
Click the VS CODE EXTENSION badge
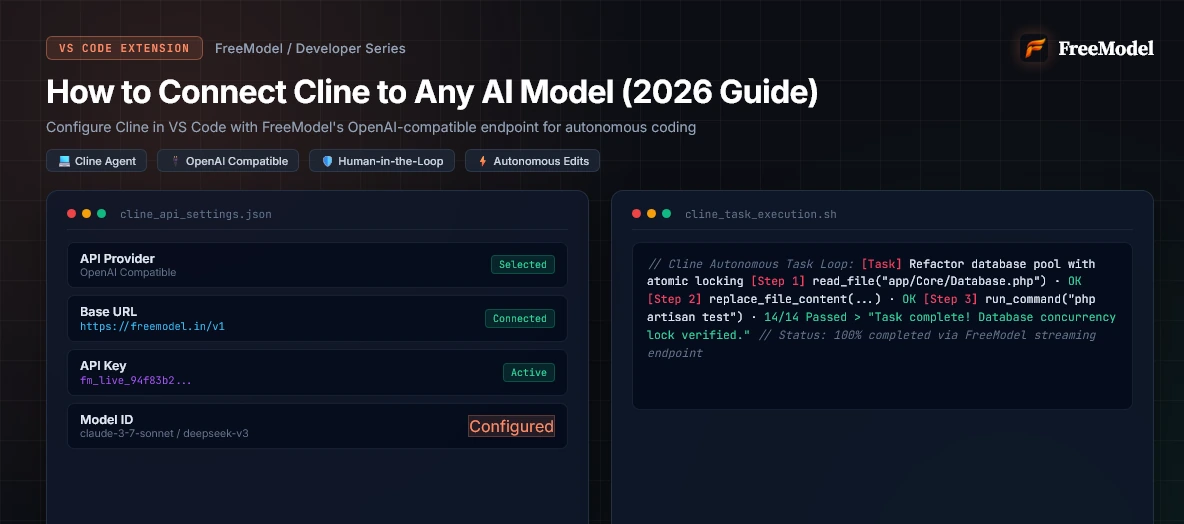tap(125, 48)
